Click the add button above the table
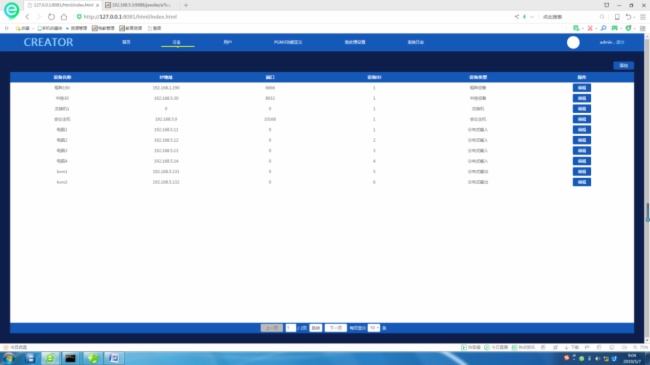The width and height of the screenshot is (650, 365). click(623, 66)
